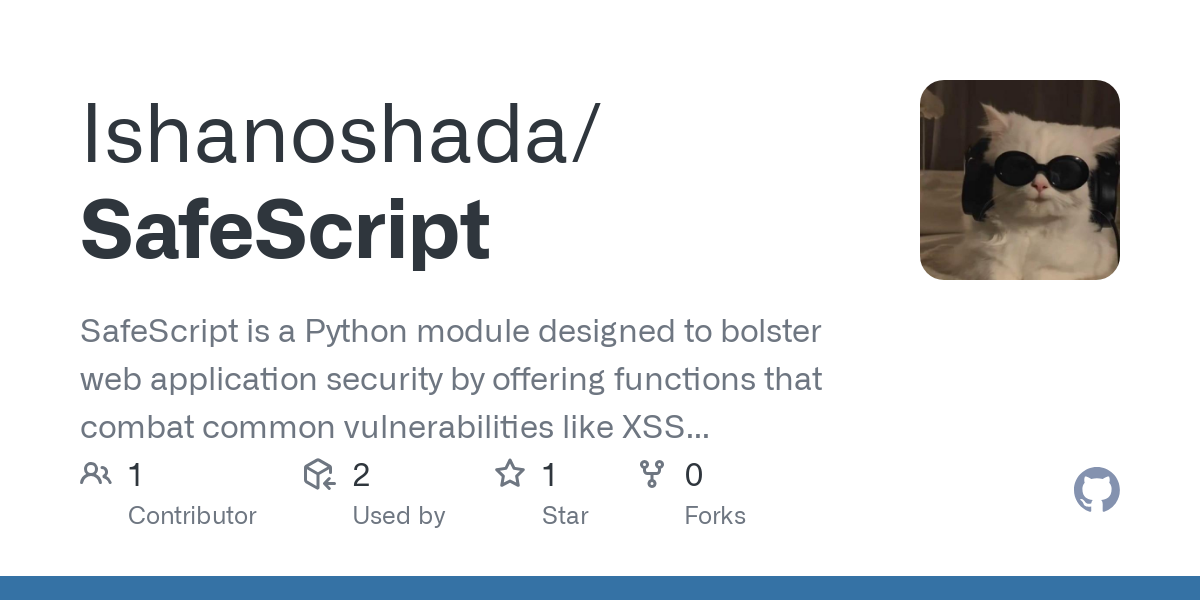The width and height of the screenshot is (1200, 600).
Task: Click the GitHub Octocat logo icon
Action: tap(1096, 490)
